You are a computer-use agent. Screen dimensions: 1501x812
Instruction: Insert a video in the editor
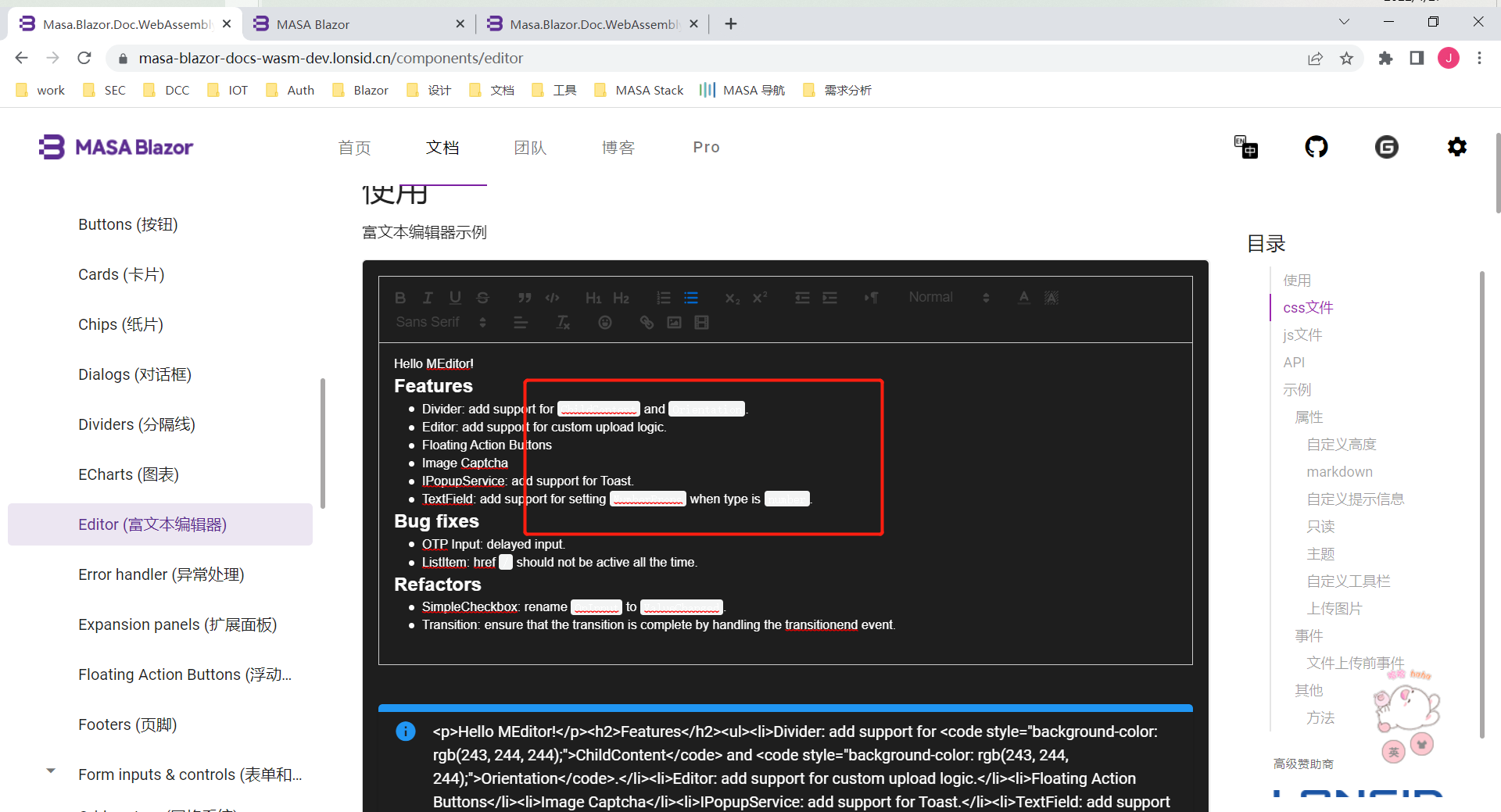(701, 323)
